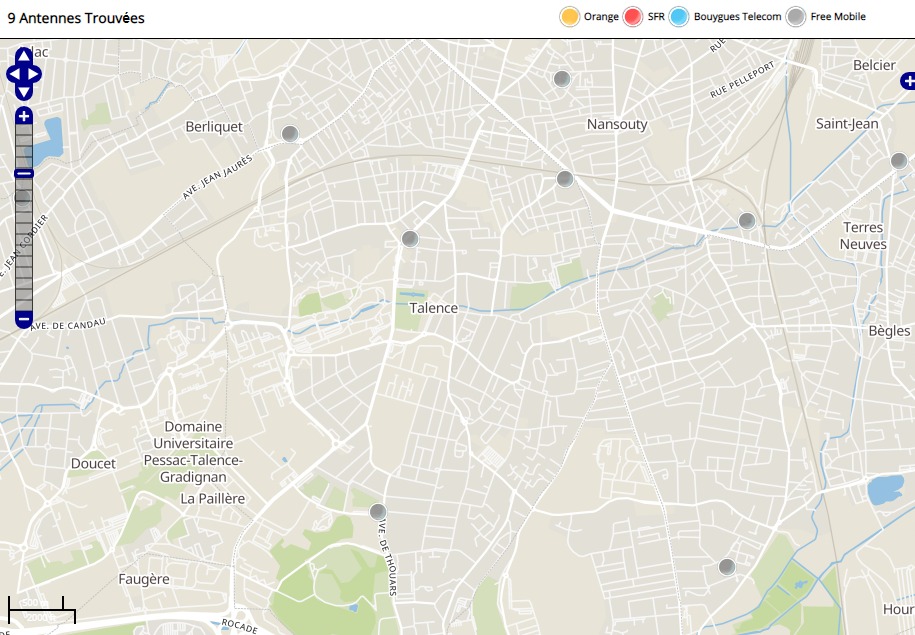Zoom out with the bottom minus button
The width and height of the screenshot is (915, 635).
[x=24, y=319]
